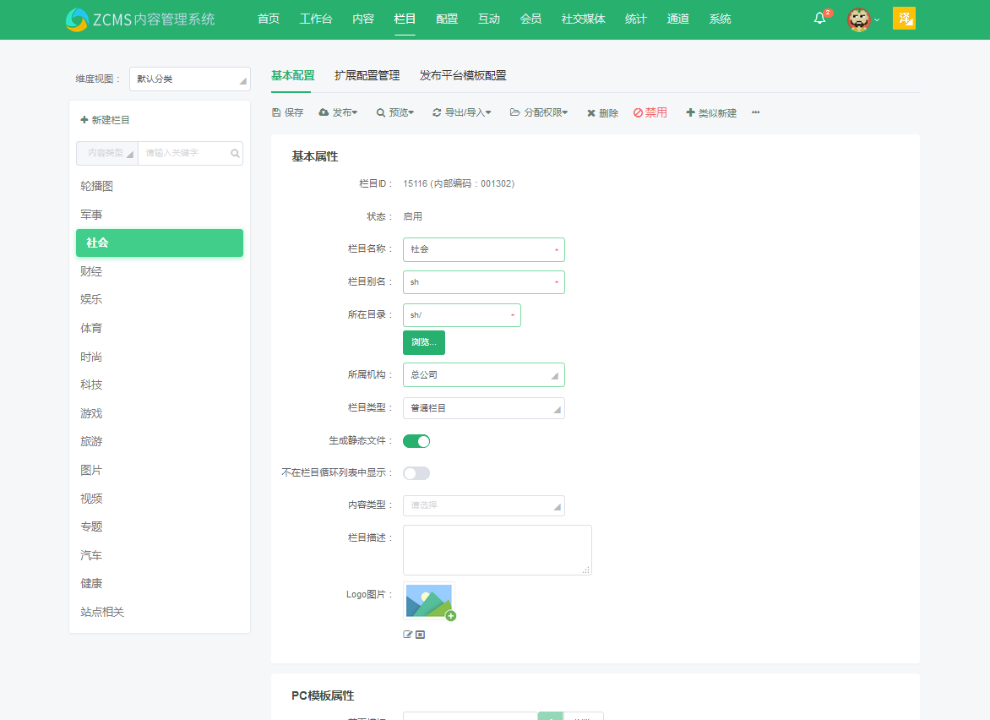Expand the 维度视图 default category dropdown
990x720 pixels.
point(189,77)
